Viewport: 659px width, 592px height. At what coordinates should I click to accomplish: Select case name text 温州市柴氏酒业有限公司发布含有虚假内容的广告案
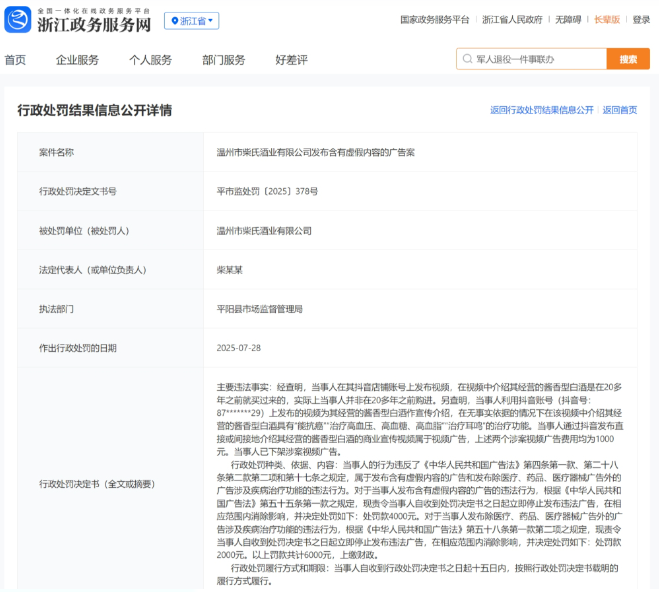pyautogui.click(x=316, y=153)
